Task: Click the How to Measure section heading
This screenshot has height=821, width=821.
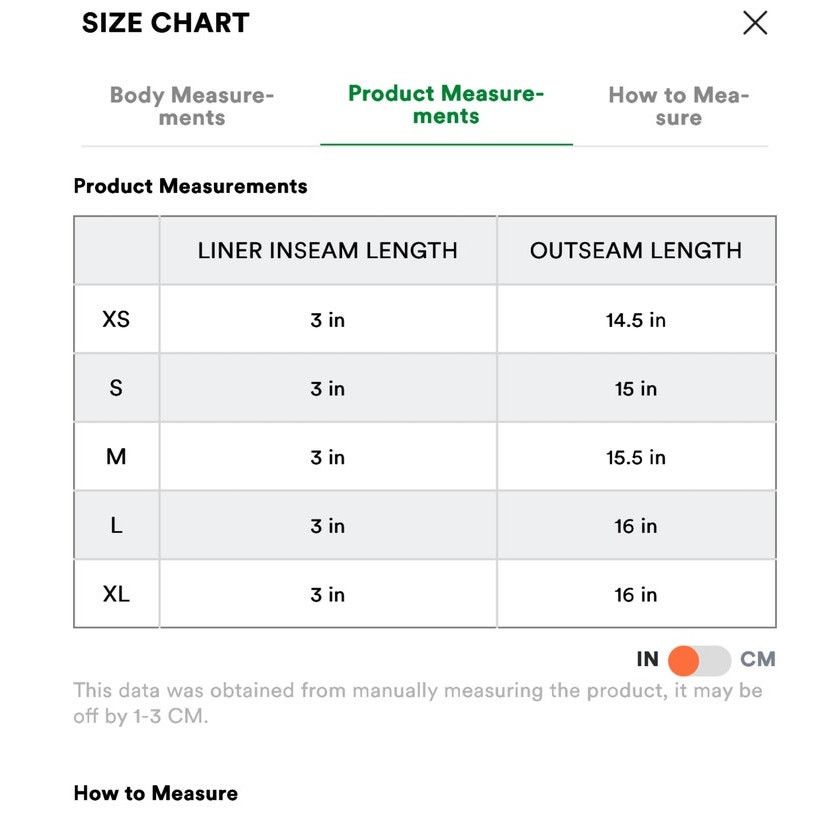Action: 156,793
